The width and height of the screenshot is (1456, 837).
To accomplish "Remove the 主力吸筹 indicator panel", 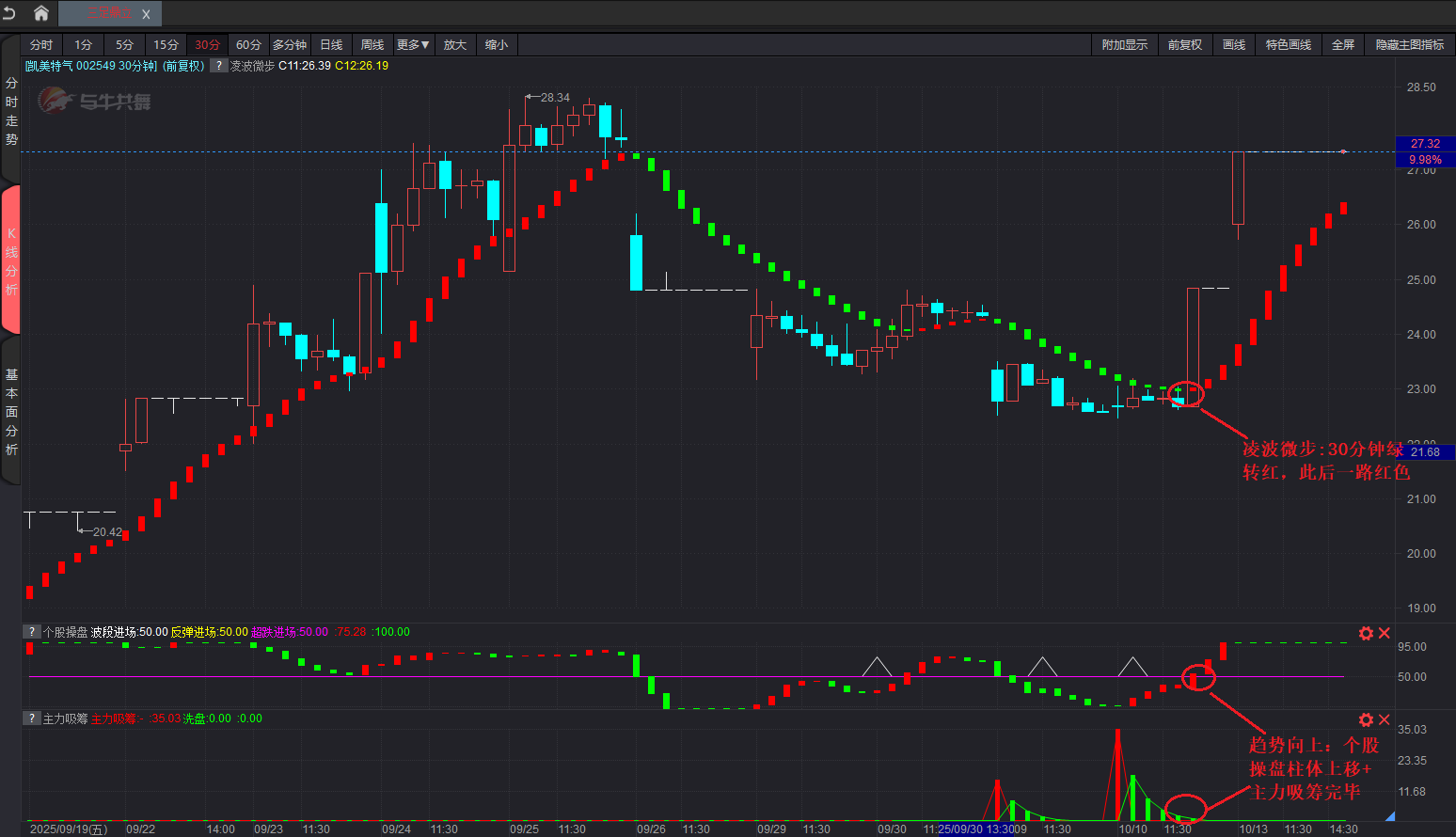I will pyautogui.click(x=1384, y=719).
